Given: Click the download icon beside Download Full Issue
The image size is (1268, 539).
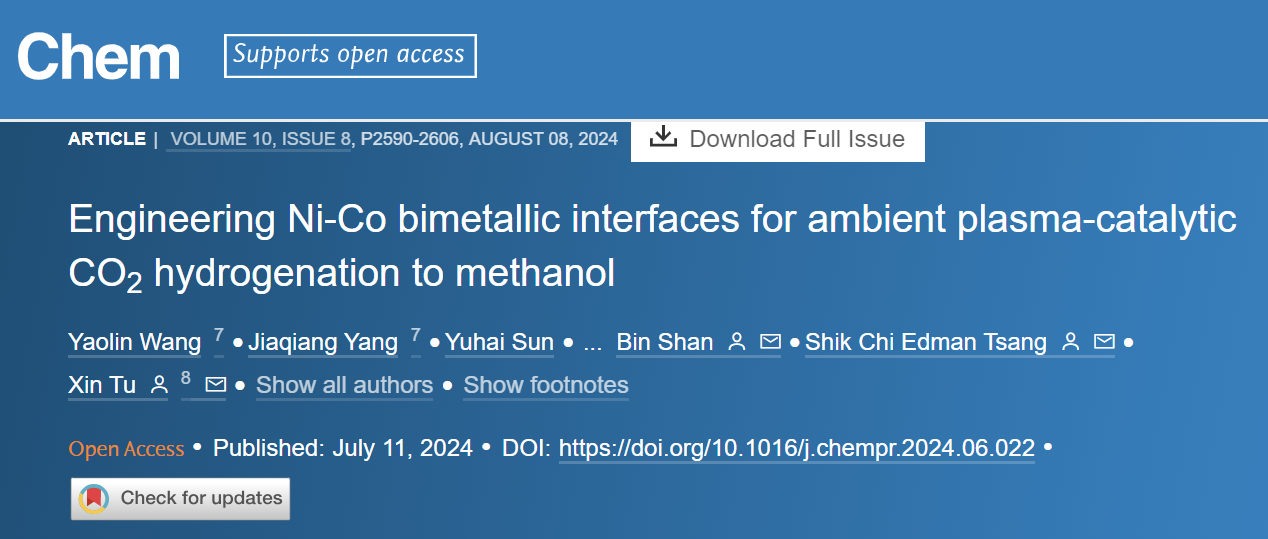Looking at the screenshot, I should click(663, 137).
